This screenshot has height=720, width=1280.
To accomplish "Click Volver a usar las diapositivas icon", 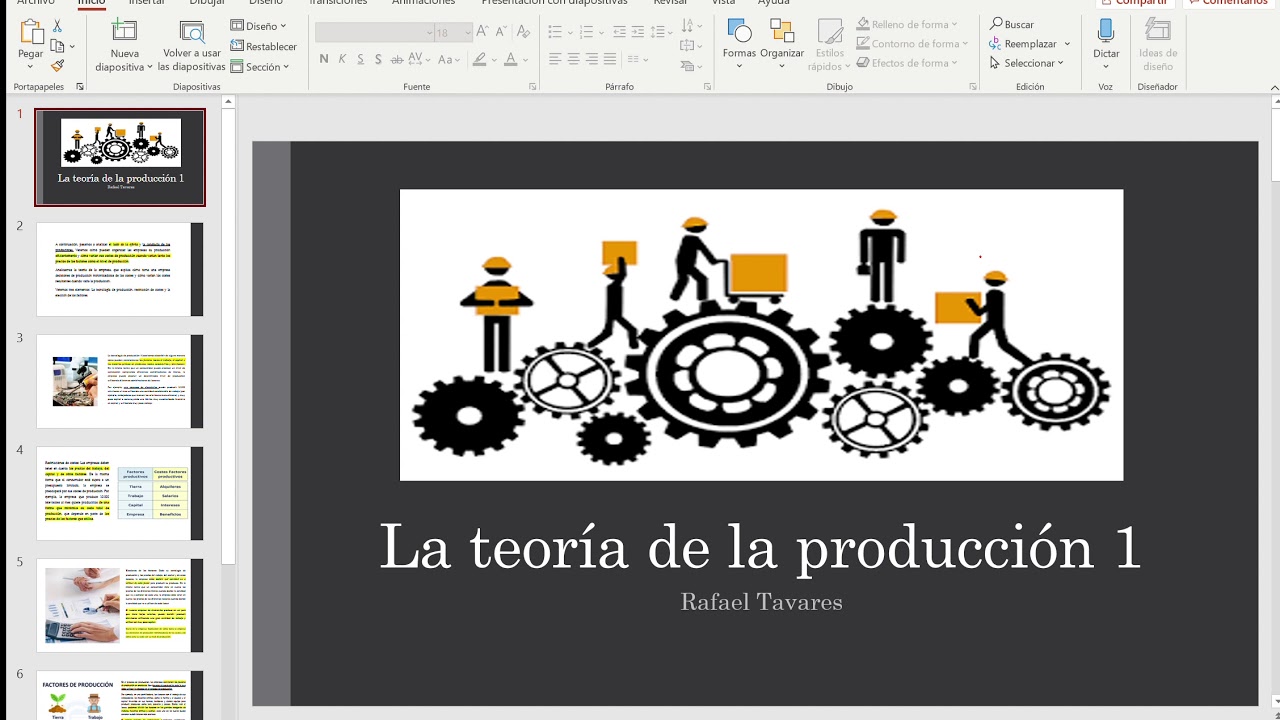I will pyautogui.click(x=191, y=32).
